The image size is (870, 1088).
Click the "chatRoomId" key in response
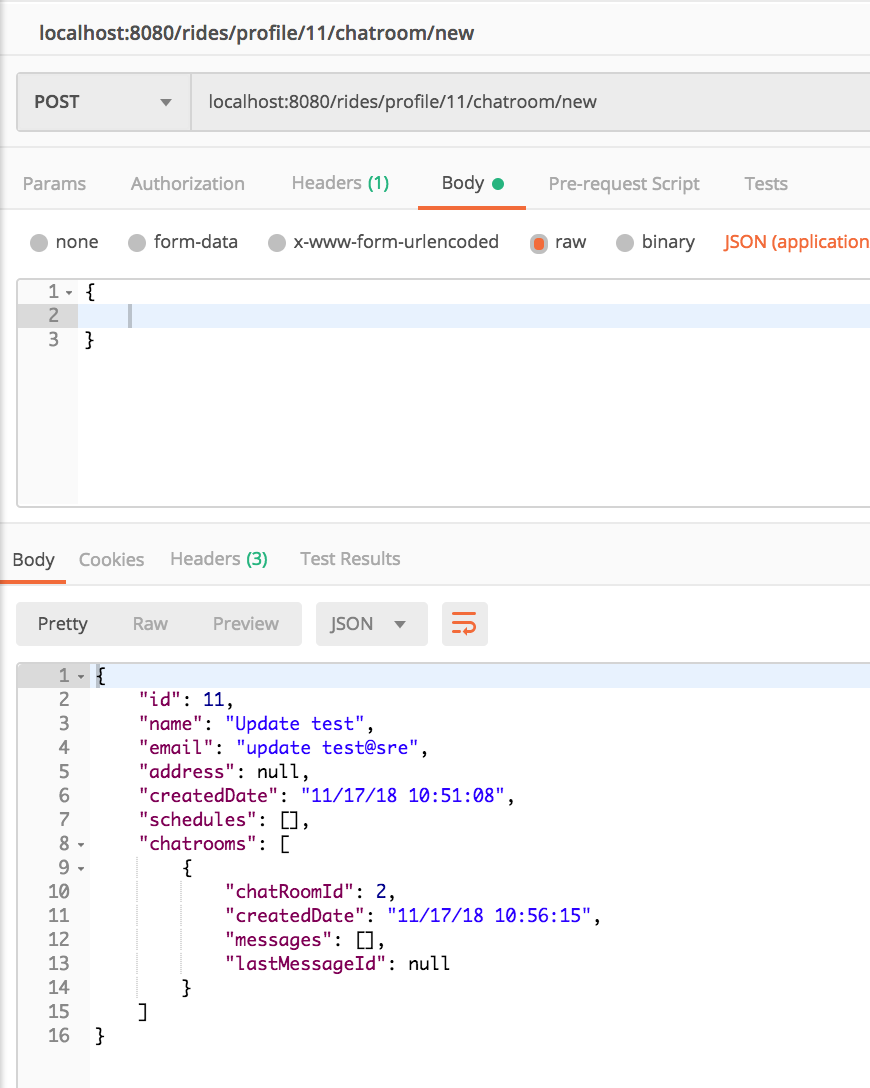[x=290, y=892]
